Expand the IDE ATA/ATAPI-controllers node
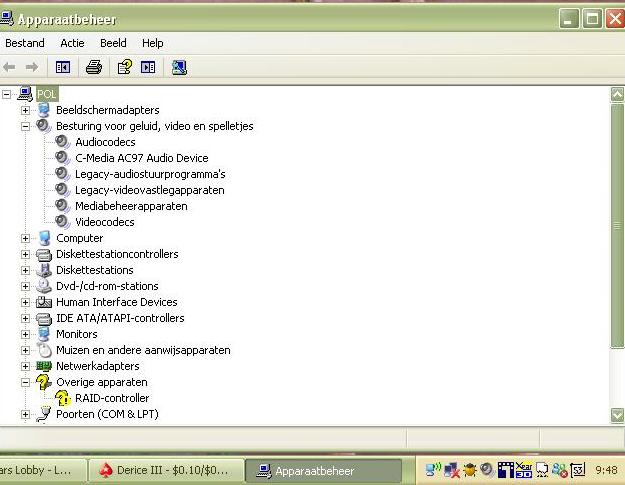 click(25, 318)
